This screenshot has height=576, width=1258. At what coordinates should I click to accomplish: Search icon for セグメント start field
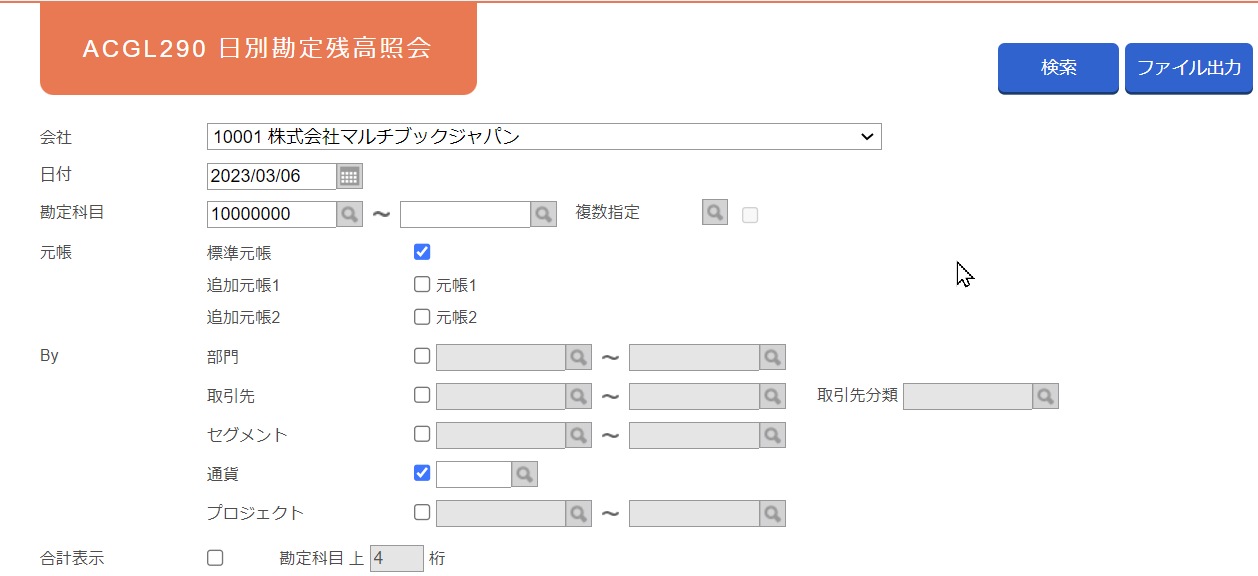pyautogui.click(x=579, y=435)
